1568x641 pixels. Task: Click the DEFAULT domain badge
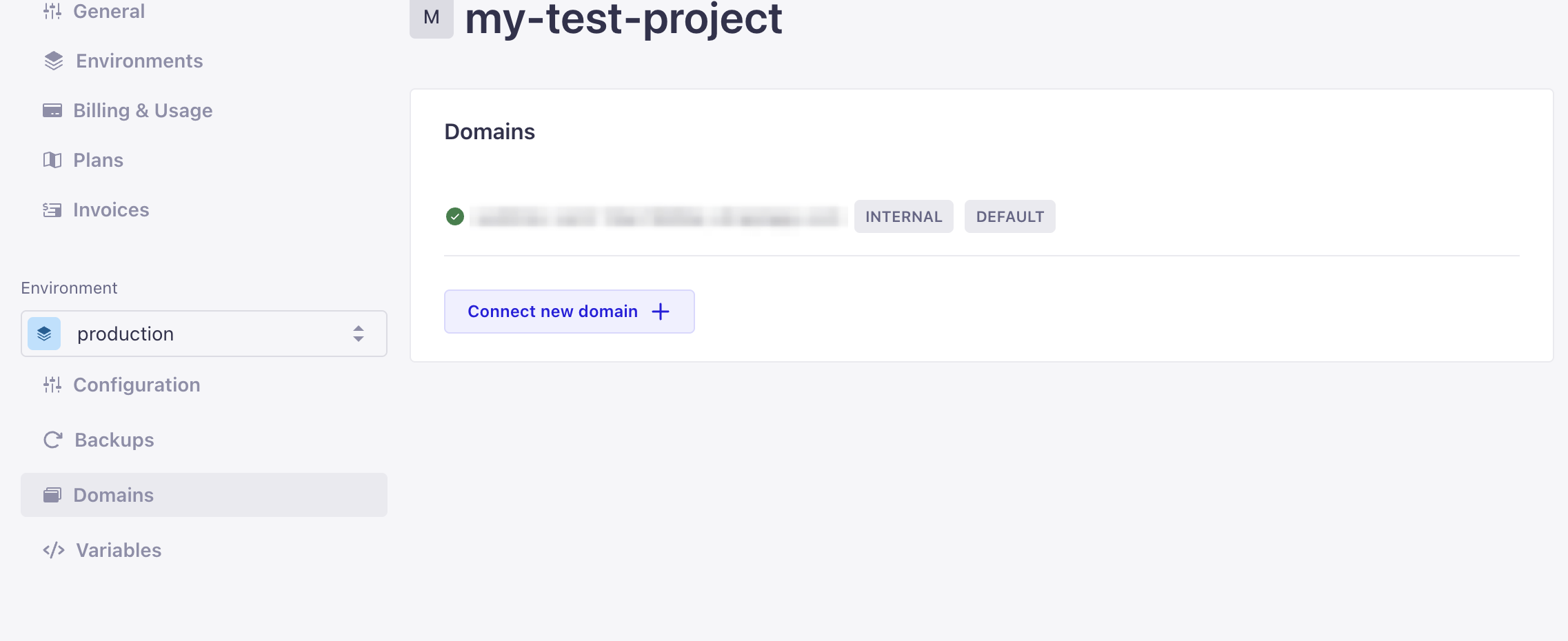pos(1009,216)
